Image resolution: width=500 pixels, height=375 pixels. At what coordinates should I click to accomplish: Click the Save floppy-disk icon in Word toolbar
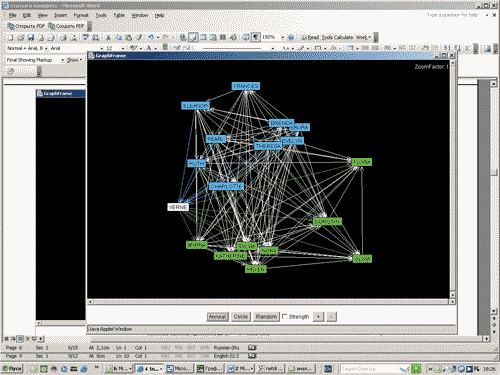click(x=31, y=37)
